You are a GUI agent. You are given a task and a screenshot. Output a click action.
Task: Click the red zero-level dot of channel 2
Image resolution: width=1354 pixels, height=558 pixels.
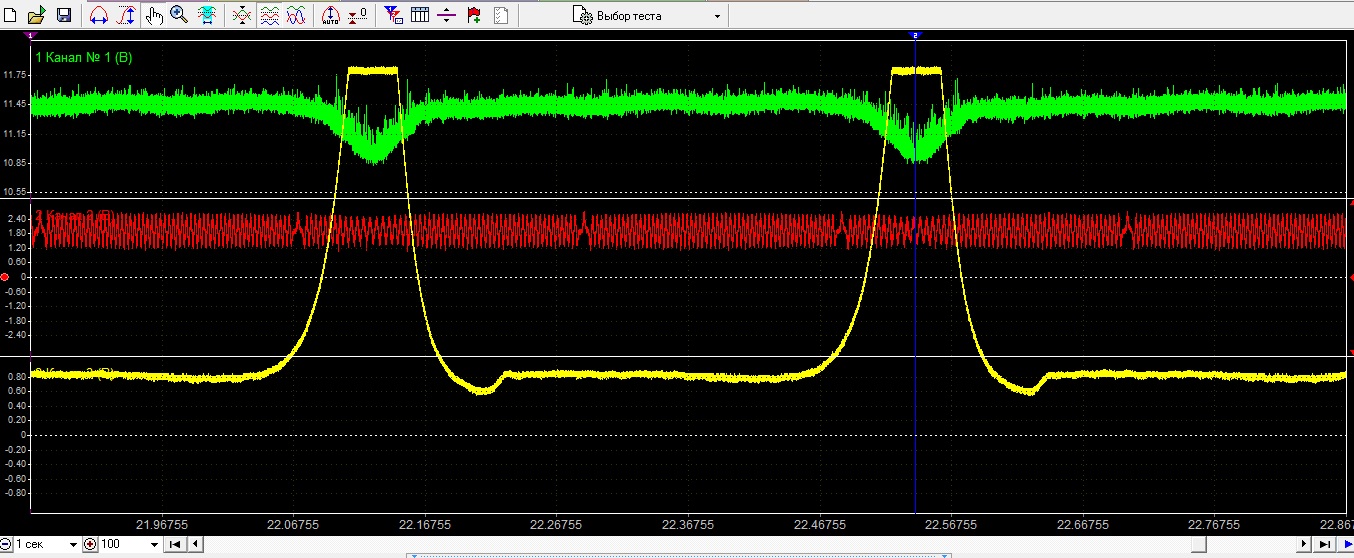pos(5,276)
